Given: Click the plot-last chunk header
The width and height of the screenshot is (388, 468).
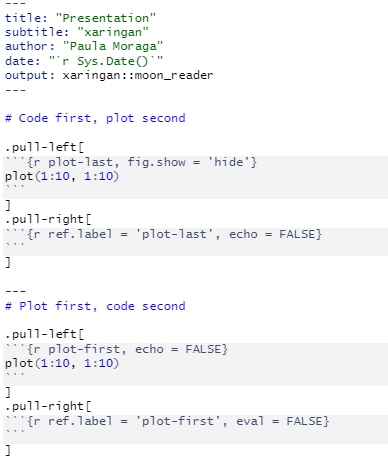Looking at the screenshot, I should (131, 162).
